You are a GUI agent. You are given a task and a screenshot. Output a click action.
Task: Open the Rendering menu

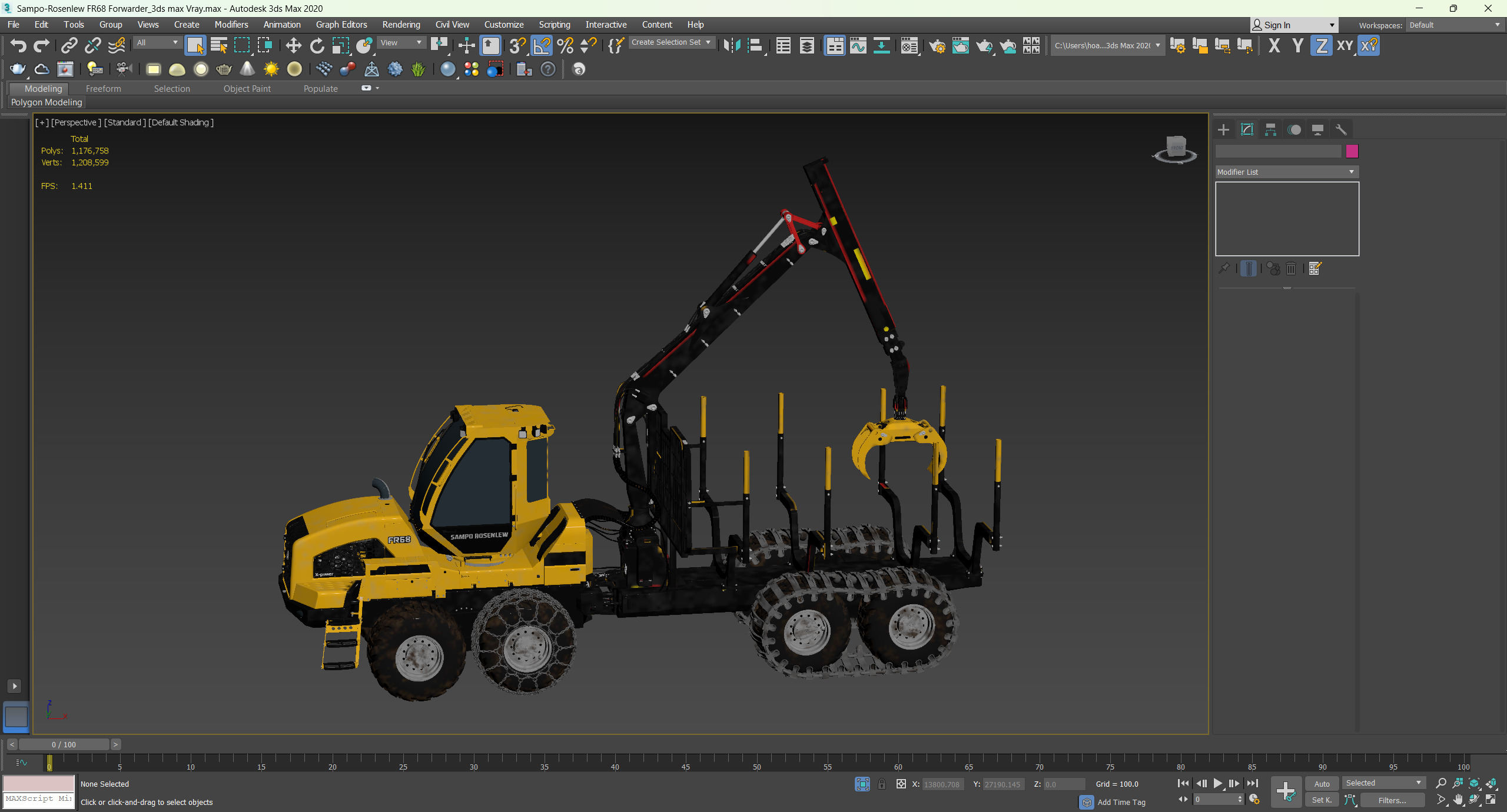click(401, 25)
